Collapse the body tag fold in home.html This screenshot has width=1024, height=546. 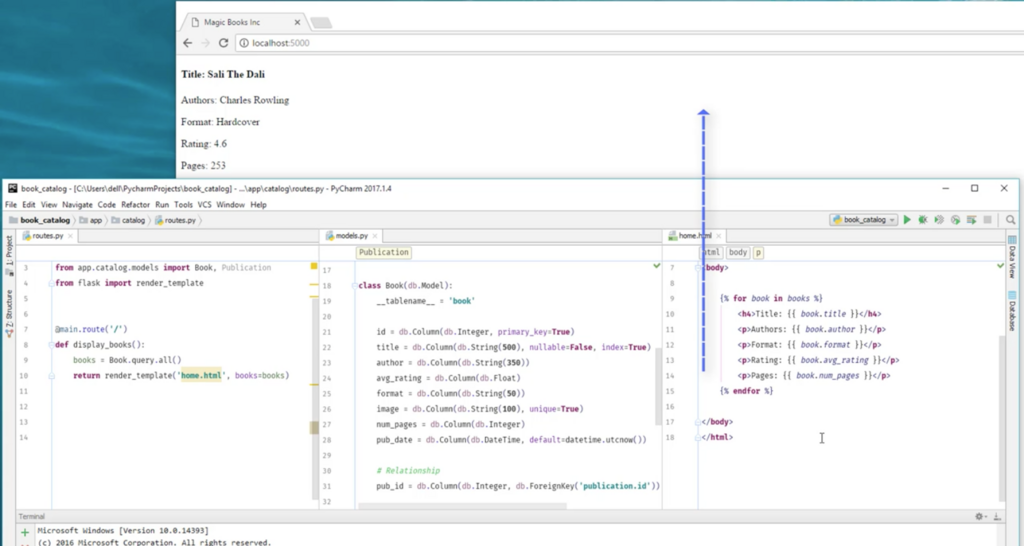[698, 268]
